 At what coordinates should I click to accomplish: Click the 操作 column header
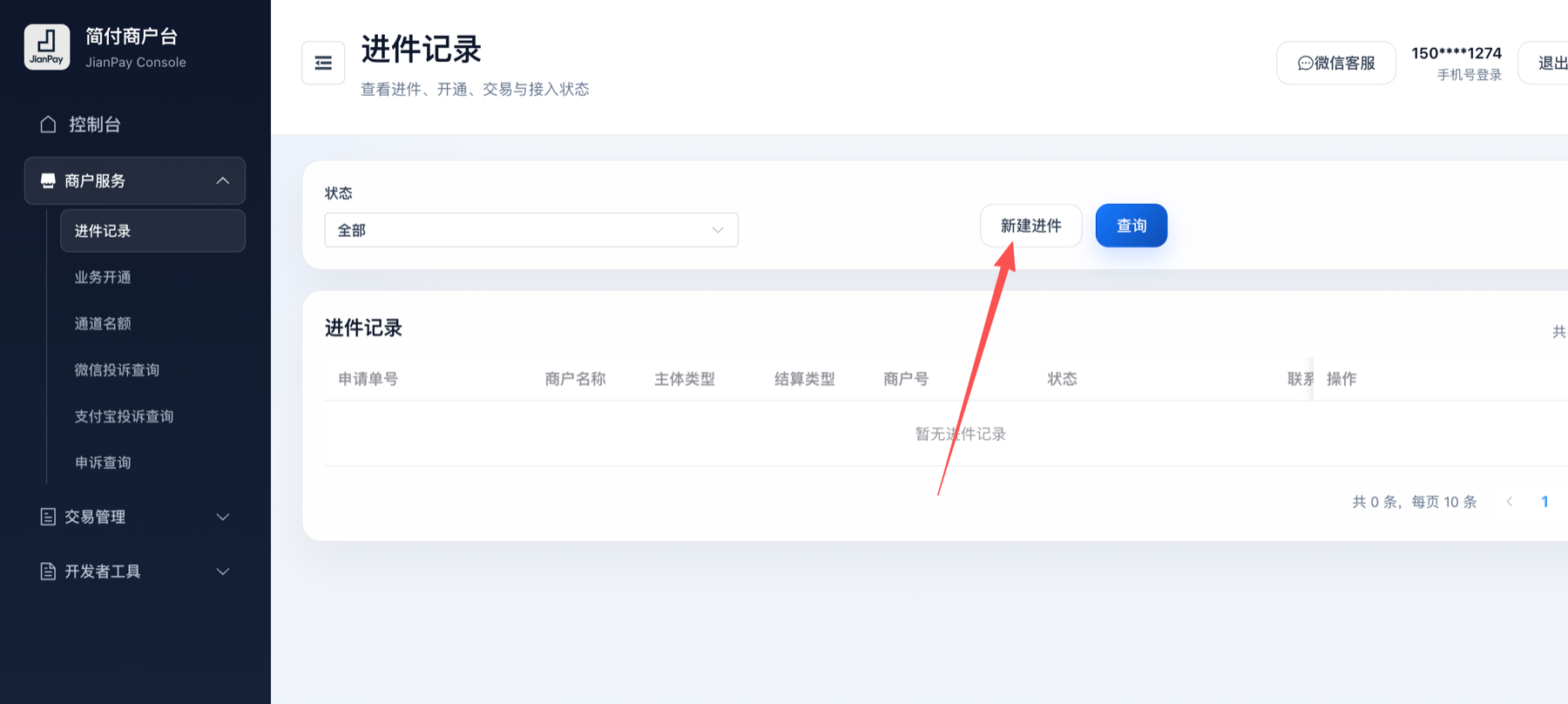click(1342, 379)
